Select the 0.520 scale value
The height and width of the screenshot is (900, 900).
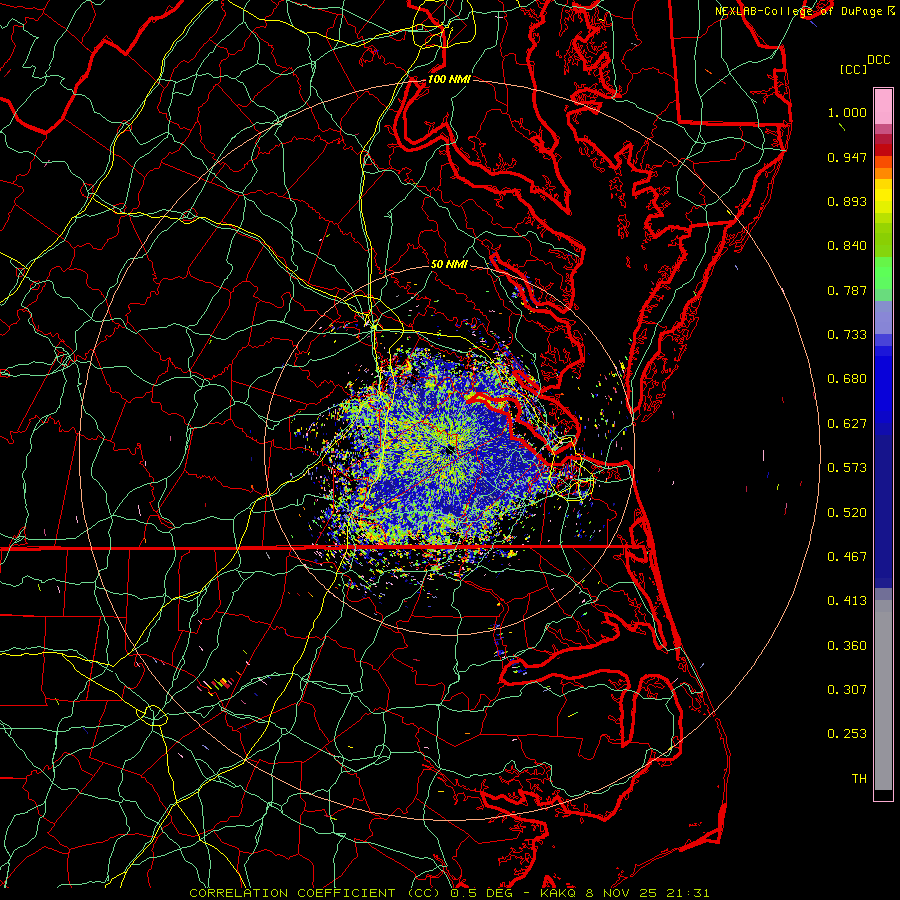pos(847,513)
